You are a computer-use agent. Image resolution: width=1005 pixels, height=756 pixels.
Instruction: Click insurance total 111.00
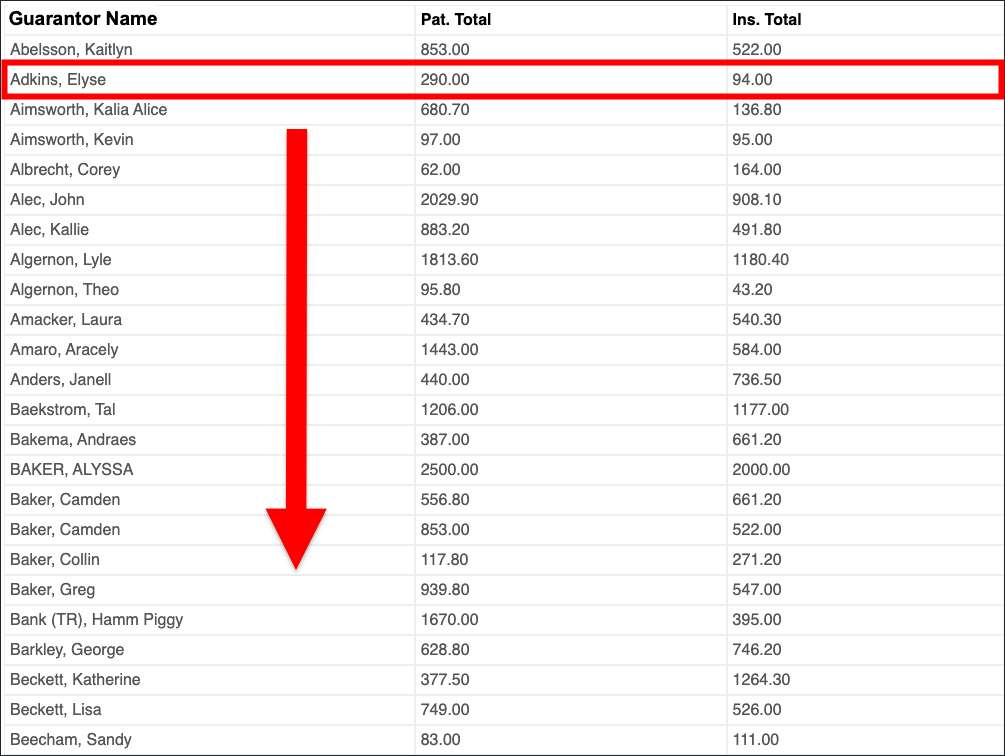756,739
